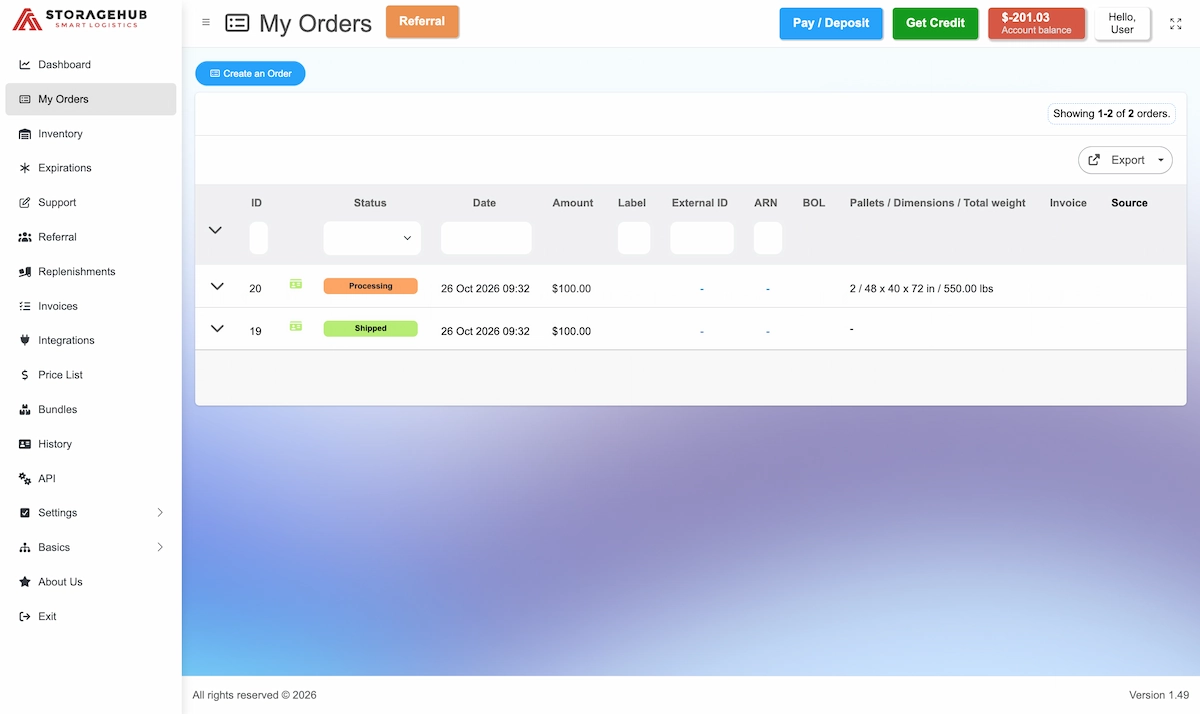Expand all rows via header chevron

[x=215, y=230]
